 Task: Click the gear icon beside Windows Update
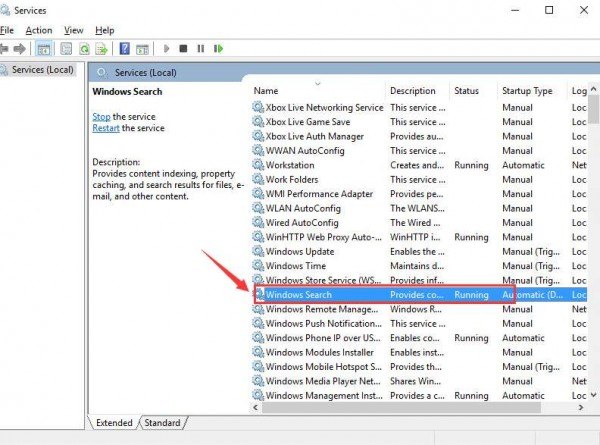point(258,251)
